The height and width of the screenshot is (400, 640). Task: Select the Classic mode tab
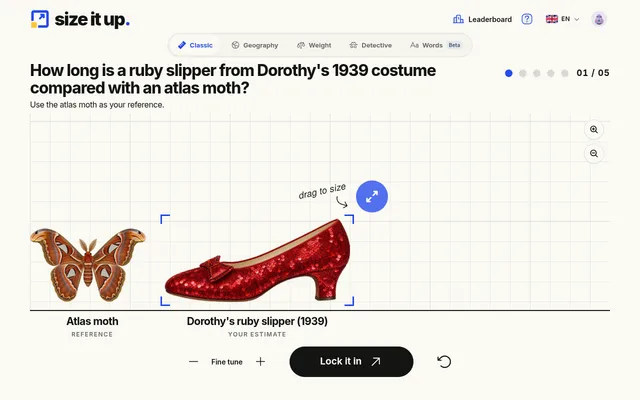click(196, 45)
